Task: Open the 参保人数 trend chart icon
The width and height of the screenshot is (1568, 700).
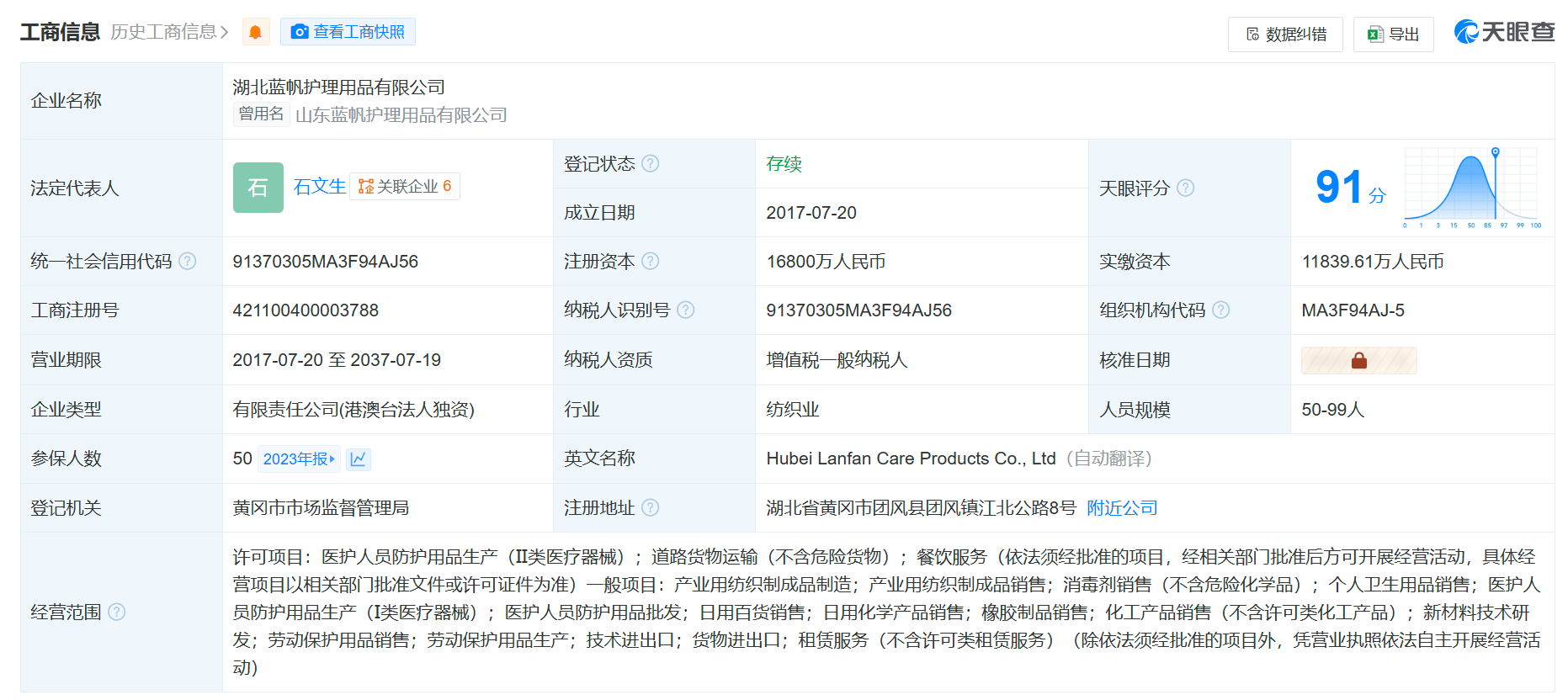Action: coord(359,459)
